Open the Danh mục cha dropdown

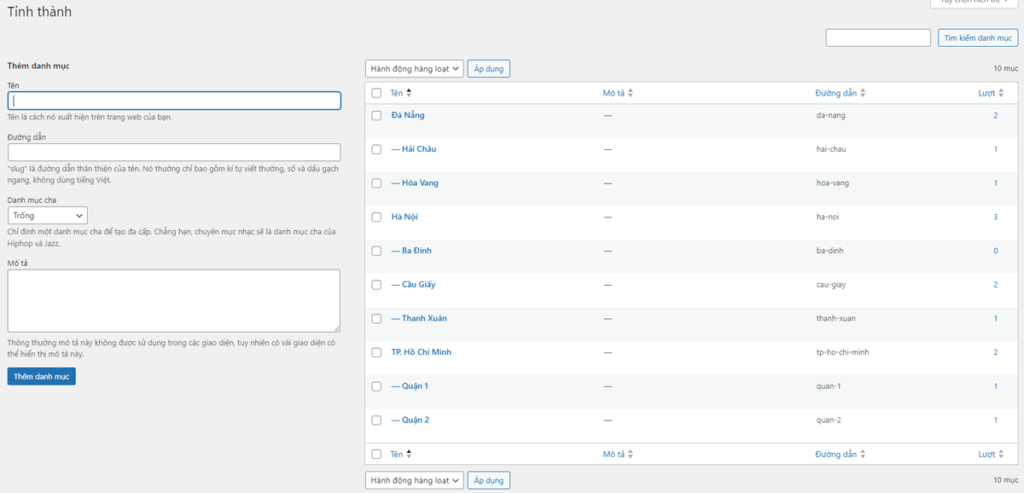(x=47, y=215)
